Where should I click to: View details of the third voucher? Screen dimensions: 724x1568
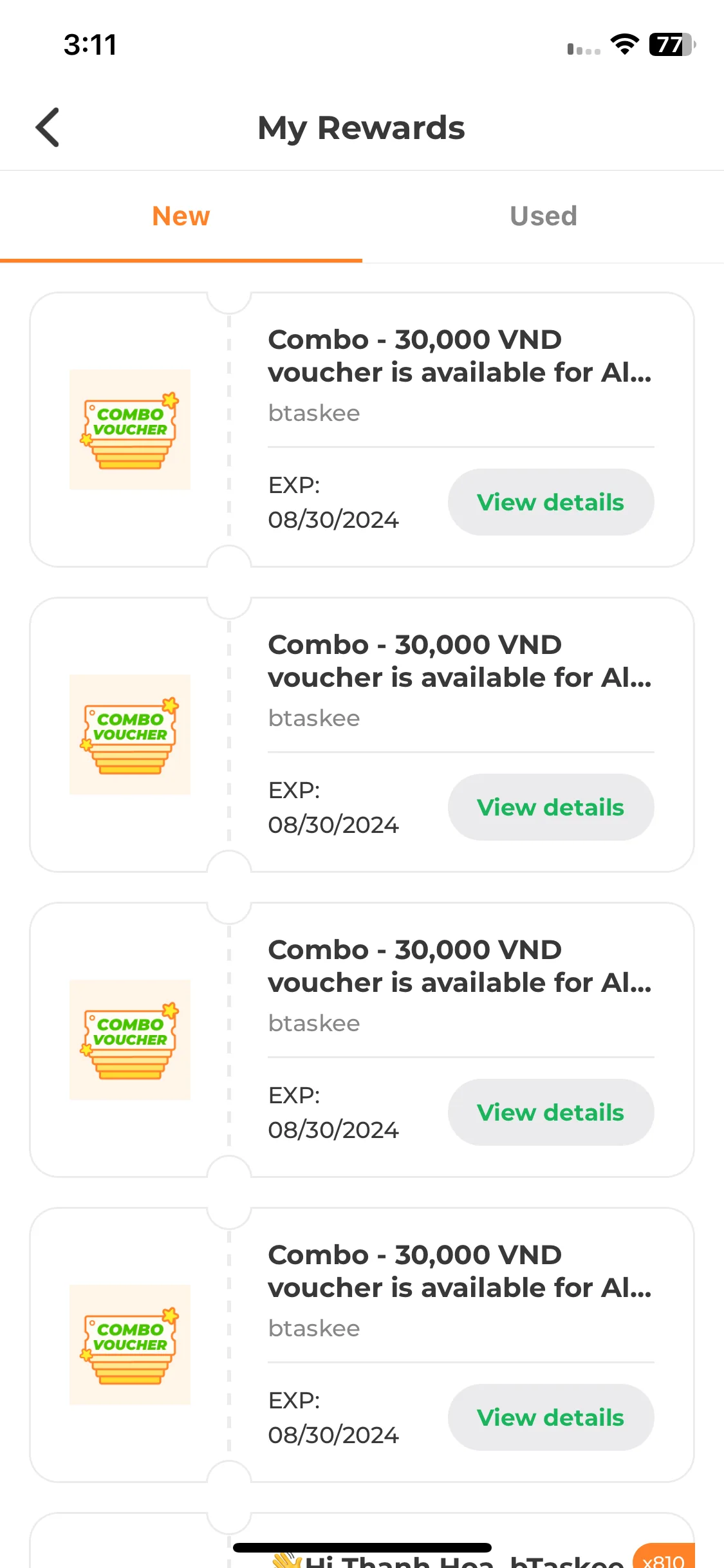click(x=551, y=1112)
